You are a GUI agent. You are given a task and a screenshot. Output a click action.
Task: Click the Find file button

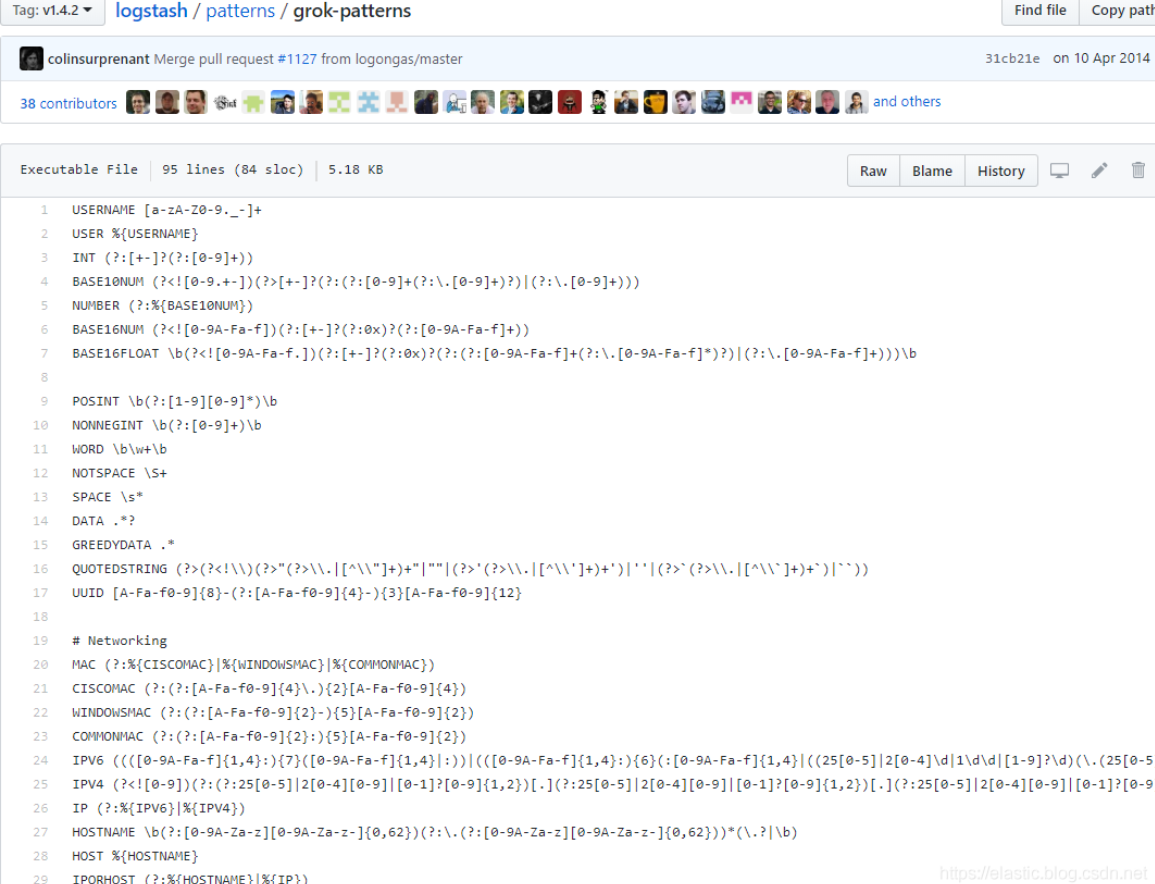[x=1040, y=10]
